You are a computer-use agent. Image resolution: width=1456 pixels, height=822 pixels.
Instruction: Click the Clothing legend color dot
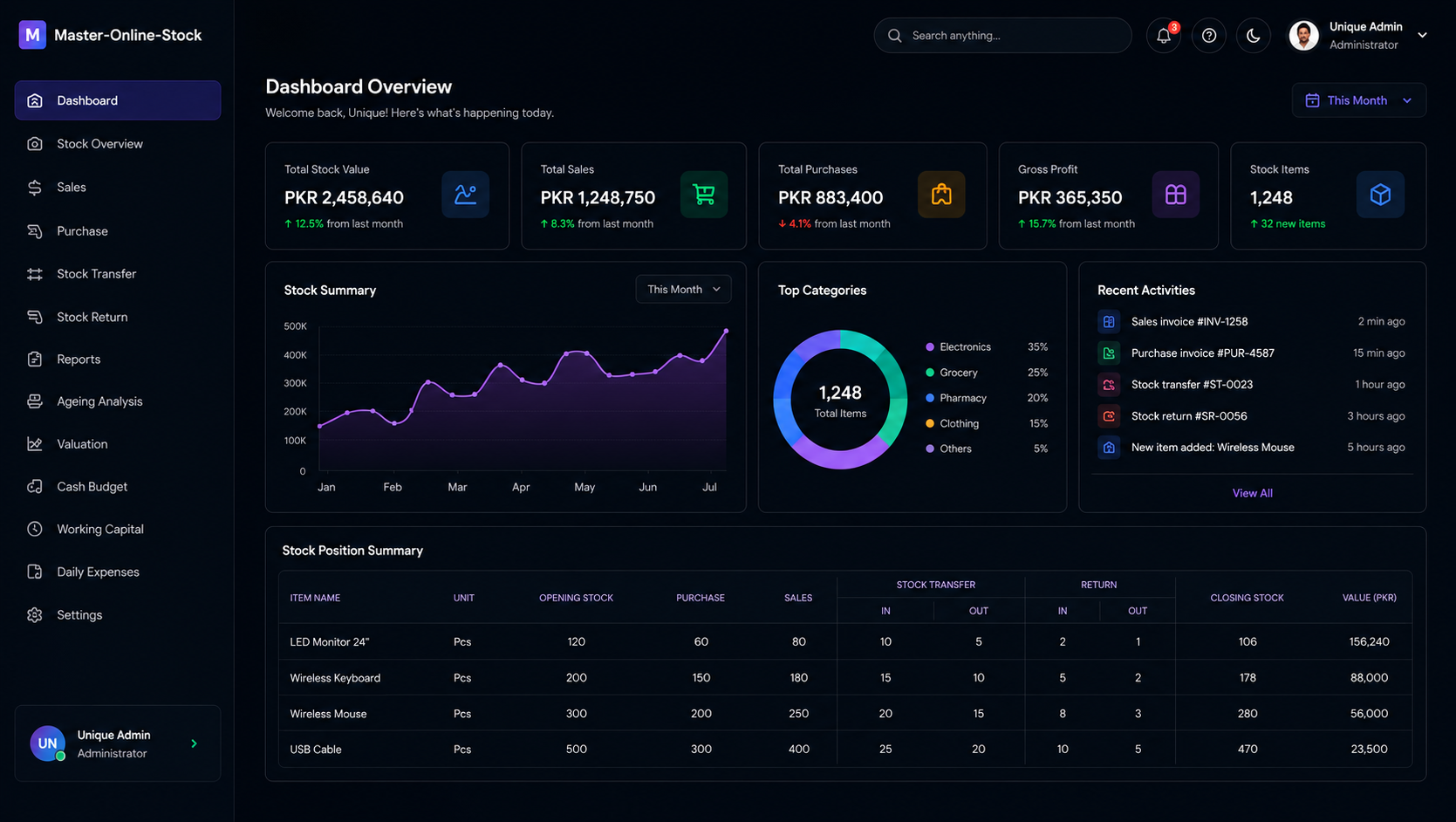click(930, 423)
